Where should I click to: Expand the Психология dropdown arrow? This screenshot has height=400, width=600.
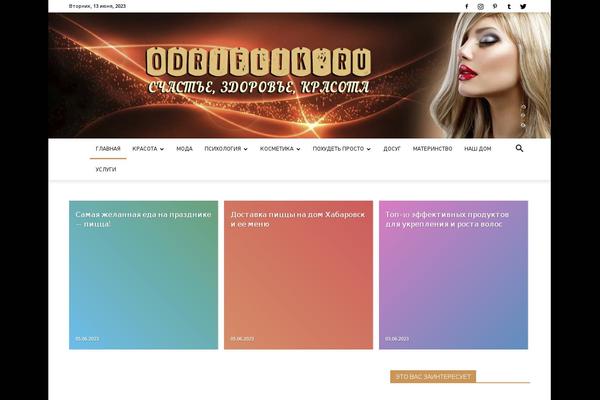[246, 149]
